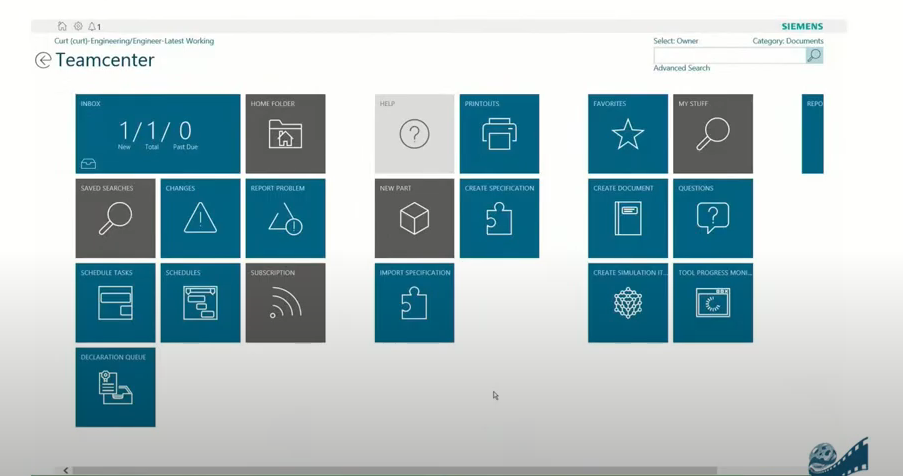
Task: Open the Saved Searches tile
Action: point(115,218)
